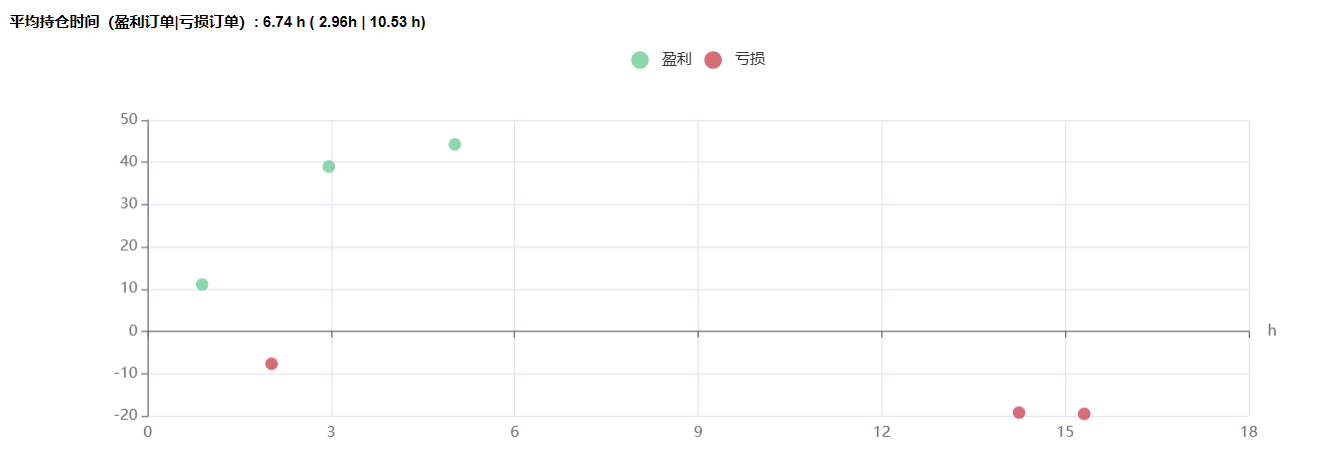Select the green profit point at 3 hours
Screen dimensions: 1321x468
(329, 167)
